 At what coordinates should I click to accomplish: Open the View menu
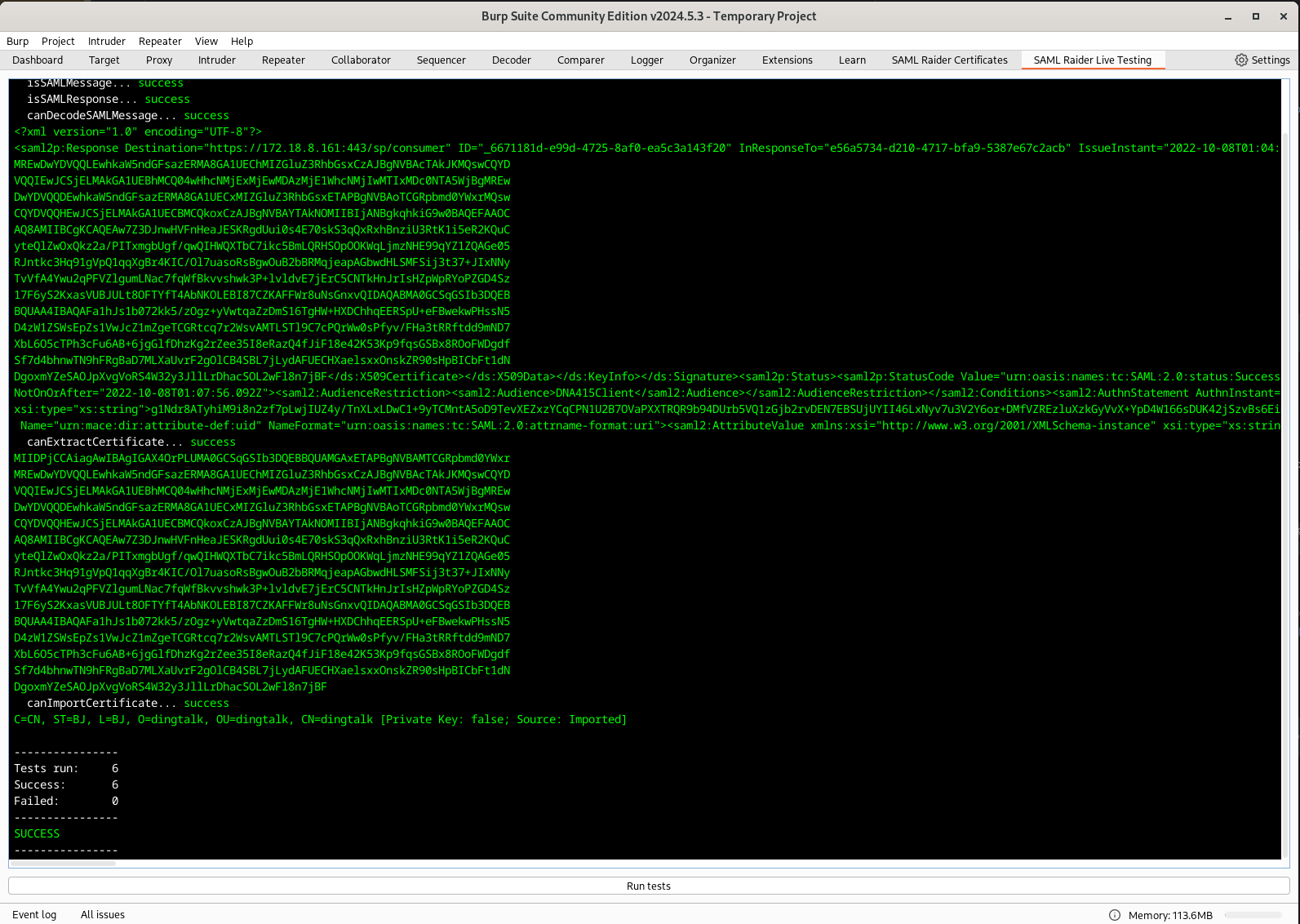pyautogui.click(x=206, y=41)
